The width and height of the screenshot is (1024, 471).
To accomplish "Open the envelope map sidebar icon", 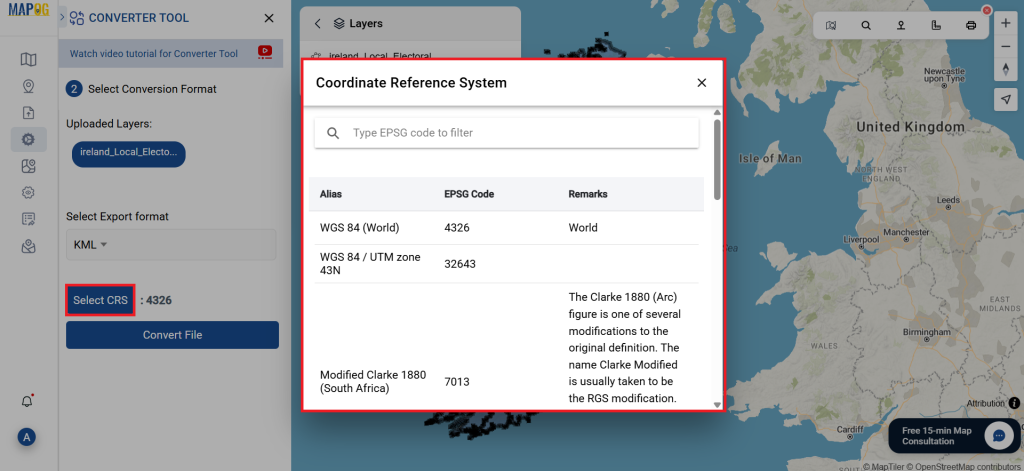I will point(28,246).
